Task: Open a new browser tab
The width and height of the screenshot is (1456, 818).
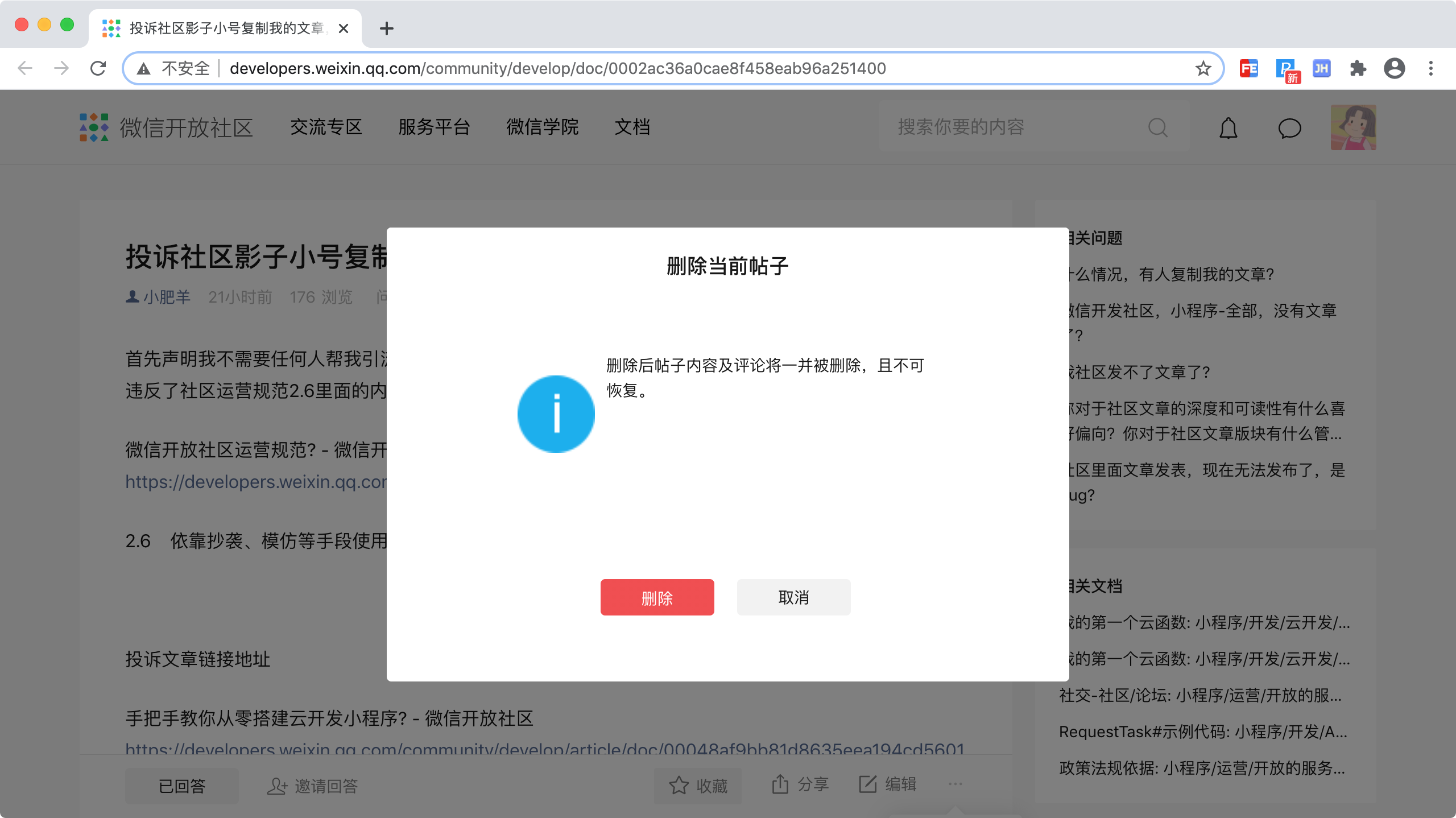Action: point(387,28)
